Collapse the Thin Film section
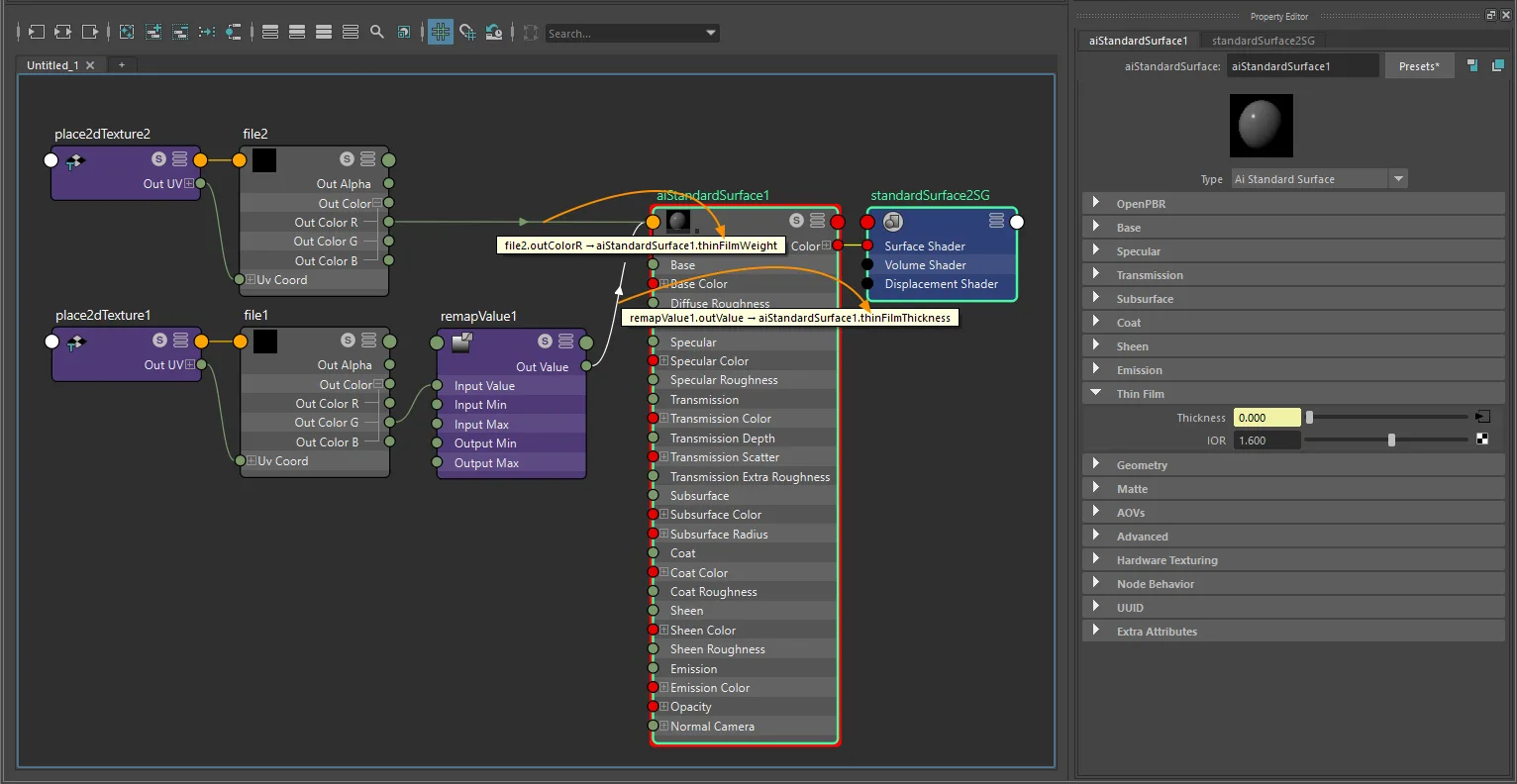The height and width of the screenshot is (784, 1517). pyautogui.click(x=1096, y=393)
